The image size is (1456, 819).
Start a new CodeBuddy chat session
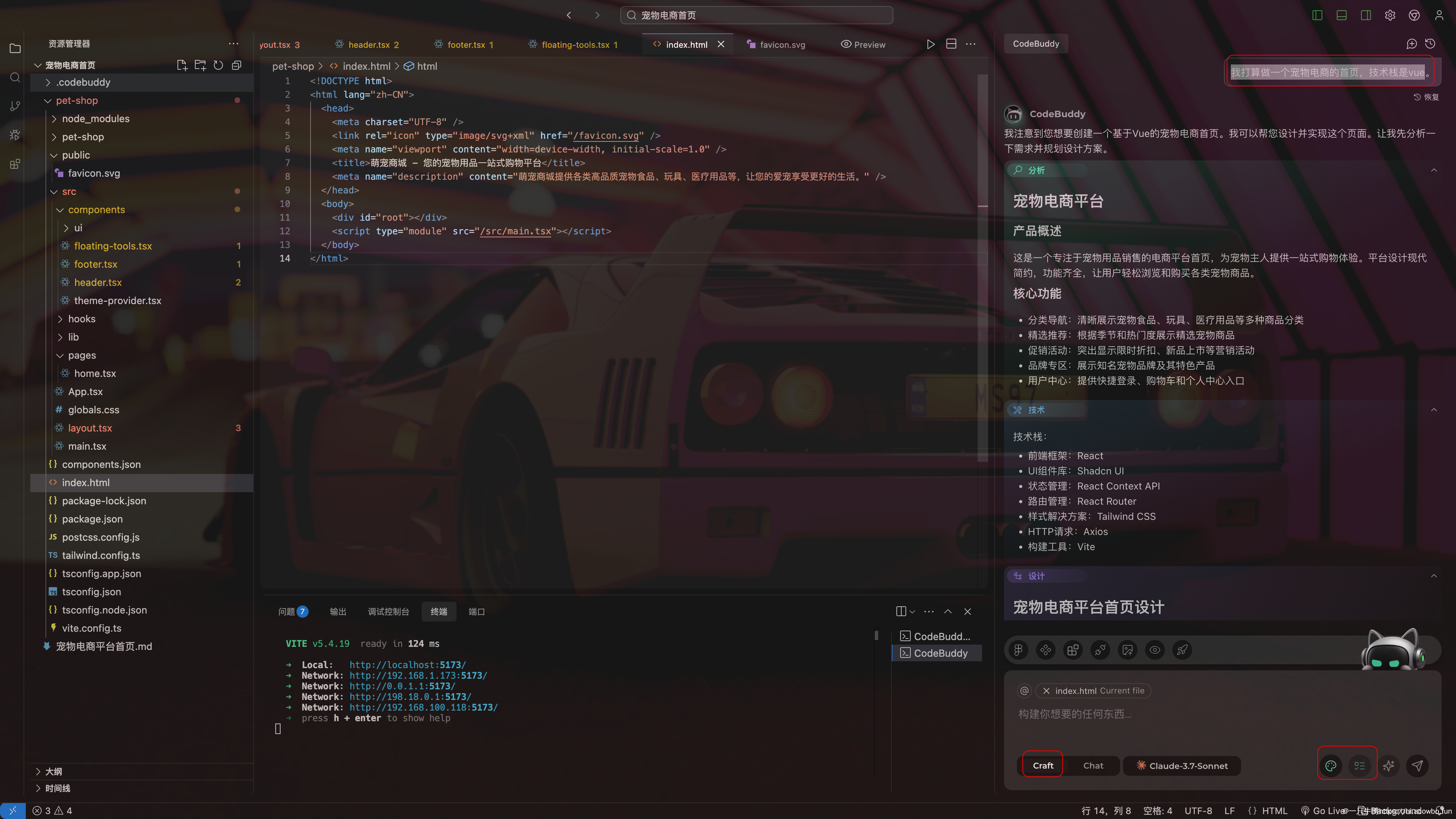(1411, 44)
